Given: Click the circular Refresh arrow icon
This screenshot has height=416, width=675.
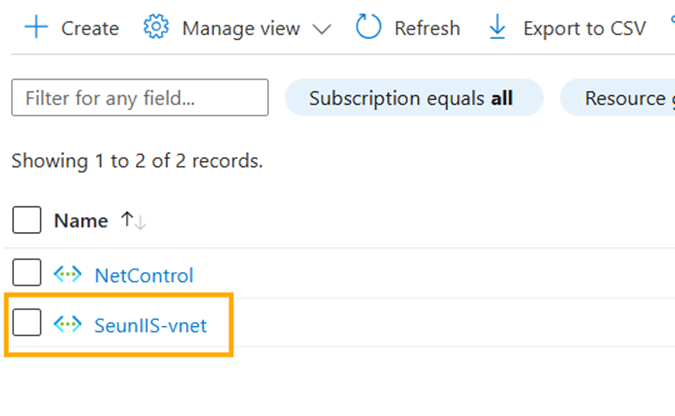Looking at the screenshot, I should pyautogui.click(x=369, y=28).
